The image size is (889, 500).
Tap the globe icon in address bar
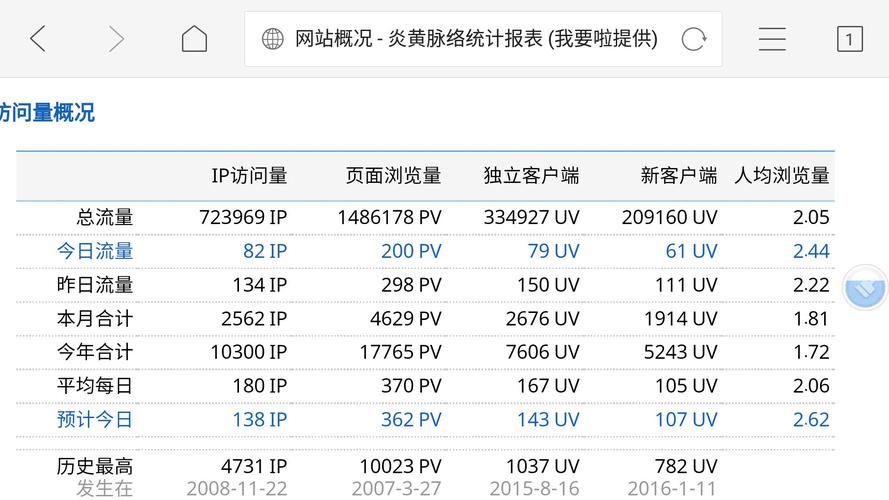272,39
